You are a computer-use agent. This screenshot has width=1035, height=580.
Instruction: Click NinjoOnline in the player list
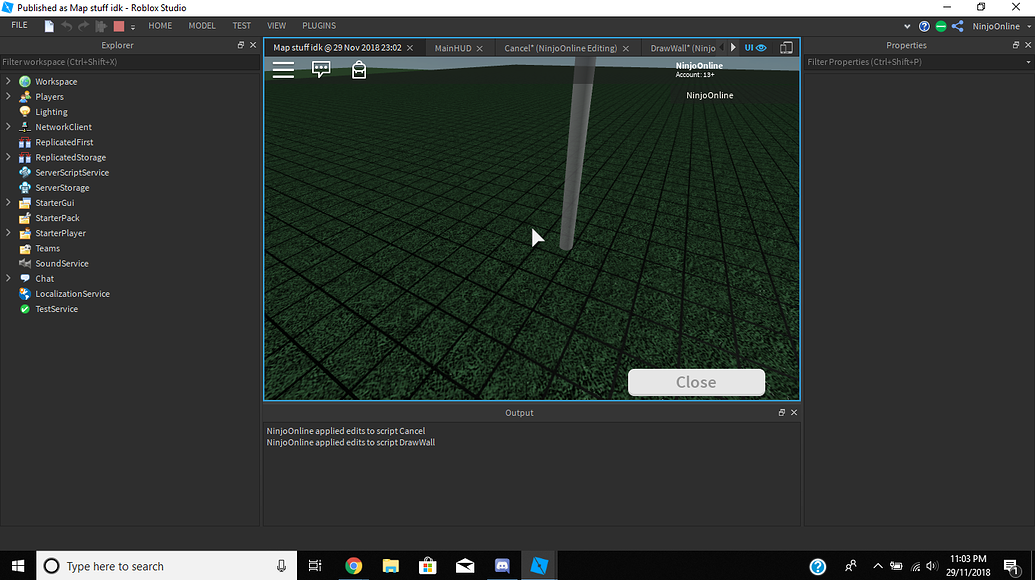[710, 95]
